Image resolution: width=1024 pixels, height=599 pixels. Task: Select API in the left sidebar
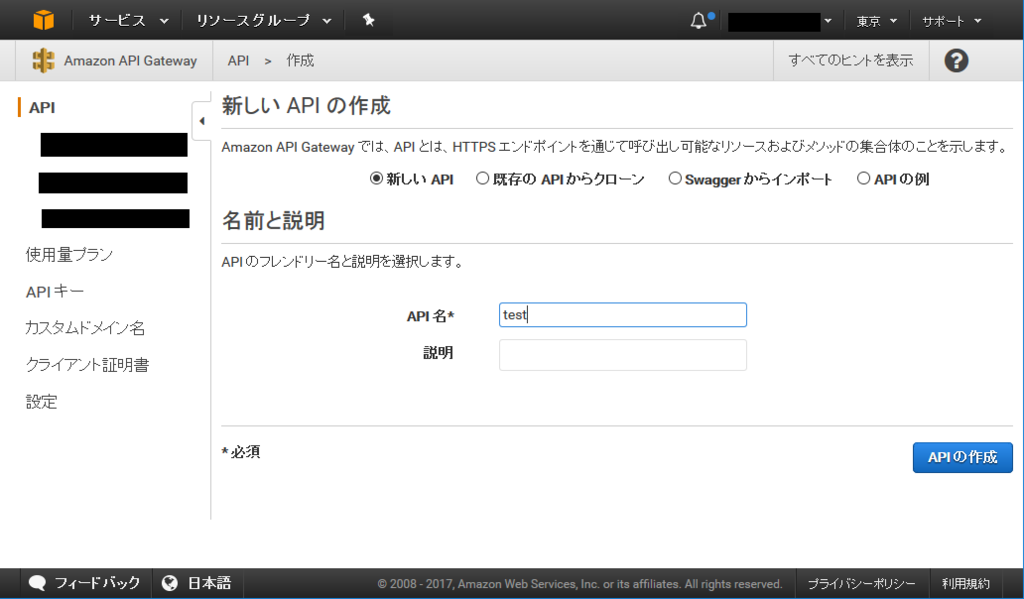click(42, 108)
